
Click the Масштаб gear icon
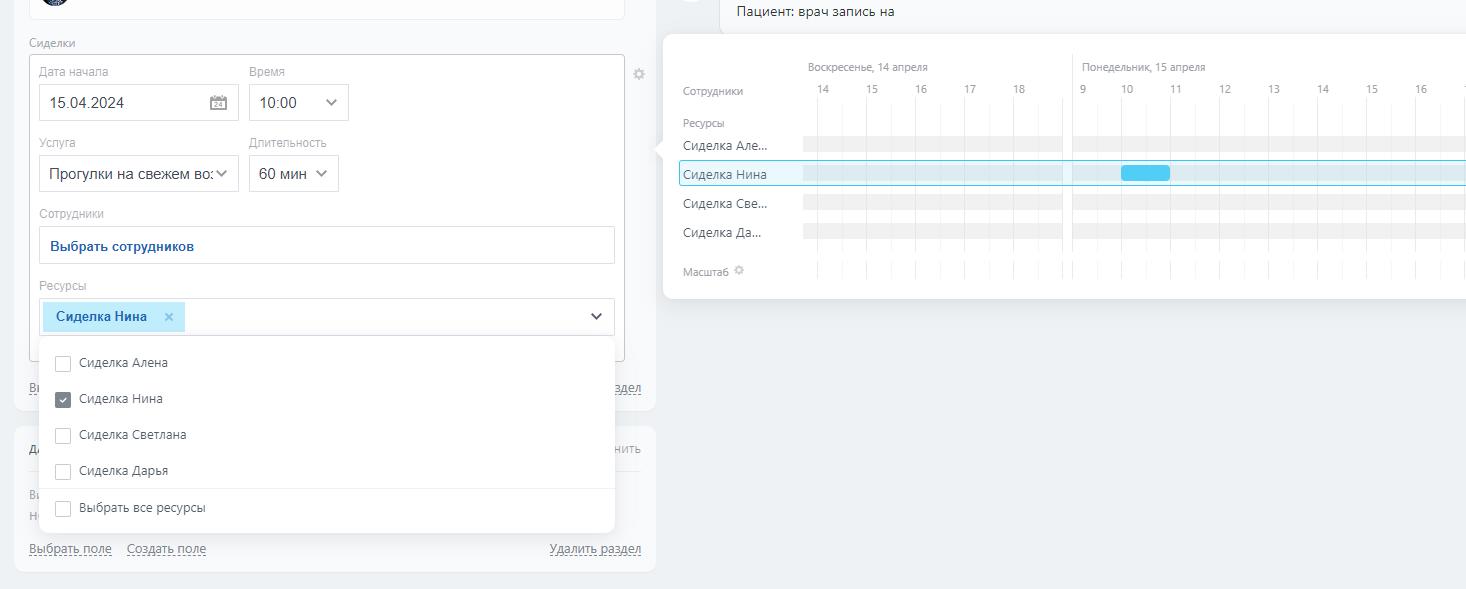(739, 271)
